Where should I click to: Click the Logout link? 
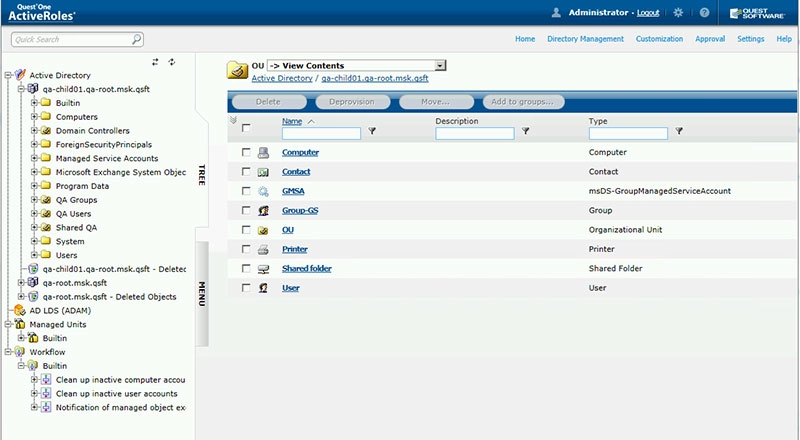coord(648,13)
